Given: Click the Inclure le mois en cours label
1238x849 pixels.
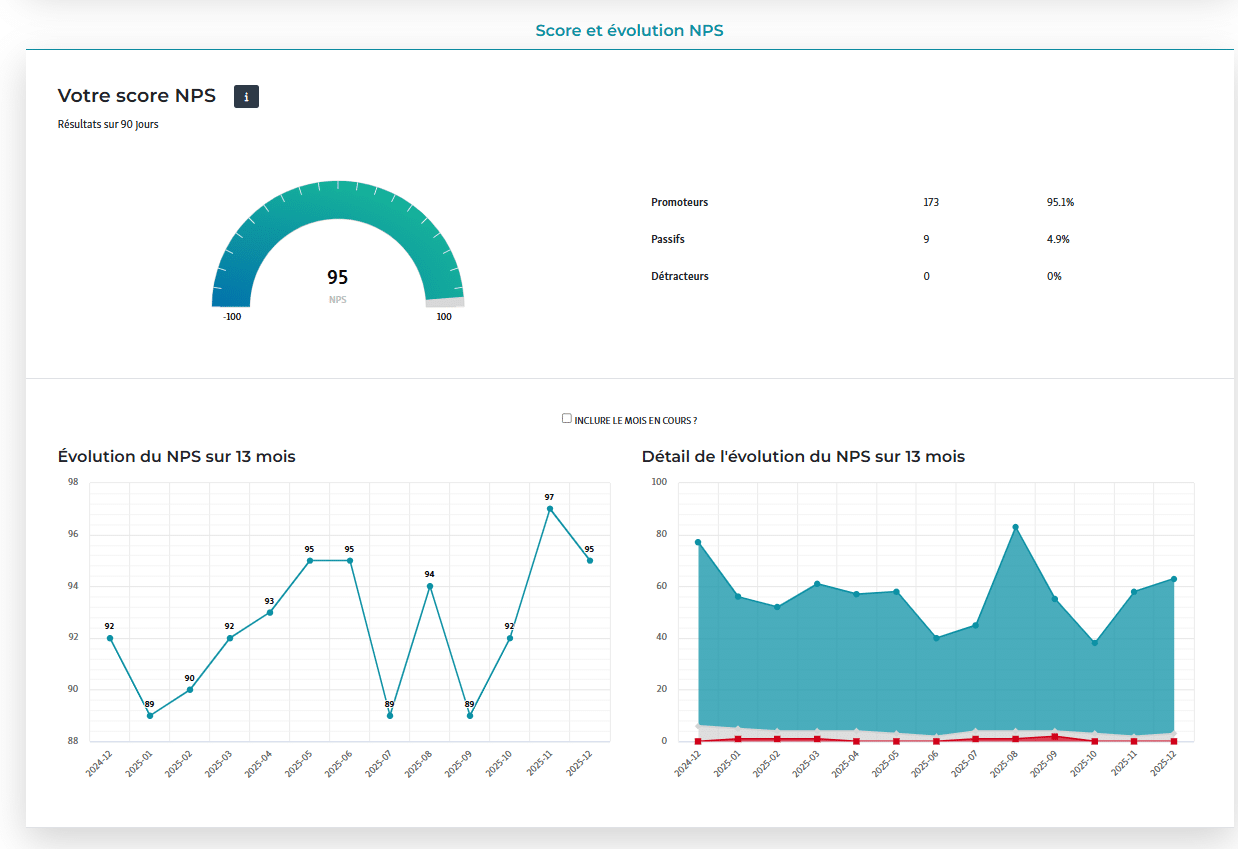Looking at the screenshot, I should [x=635, y=421].
